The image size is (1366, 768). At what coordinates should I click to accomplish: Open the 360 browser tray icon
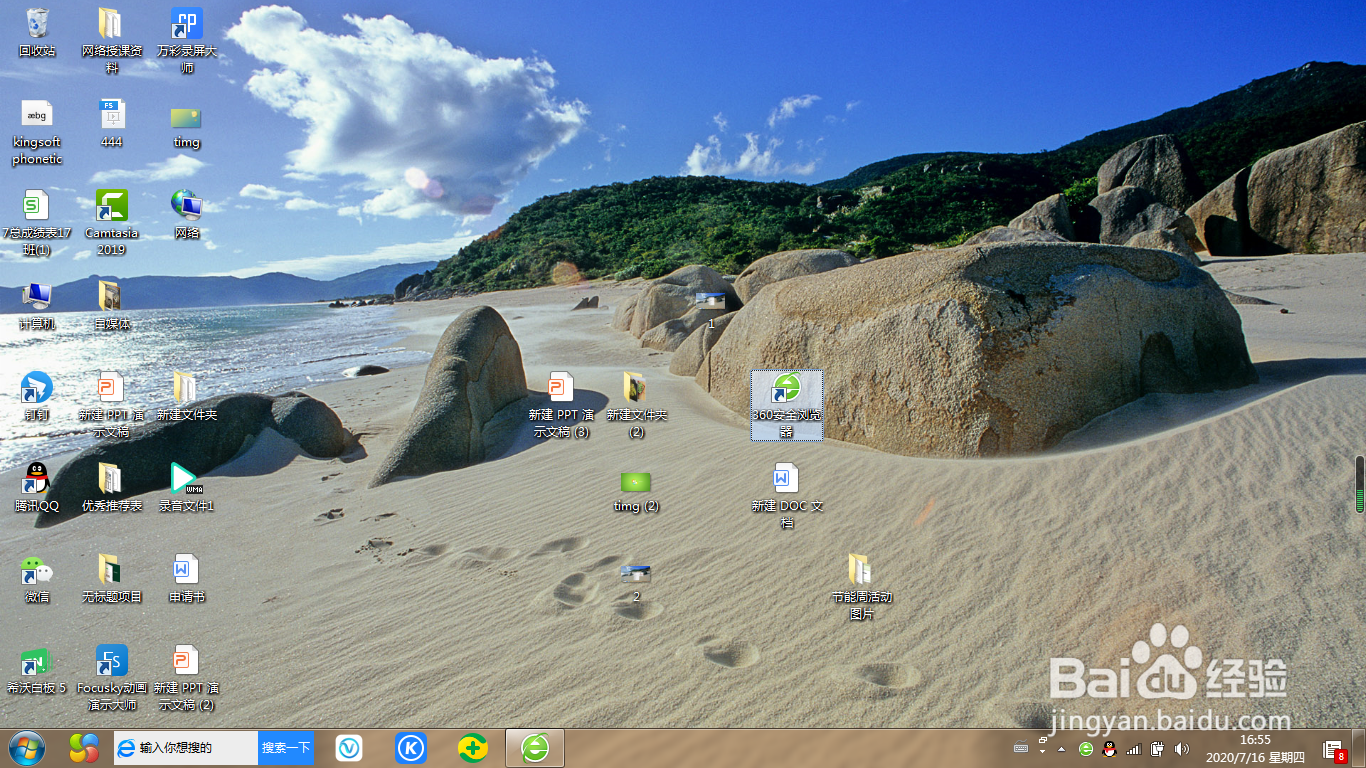1086,748
